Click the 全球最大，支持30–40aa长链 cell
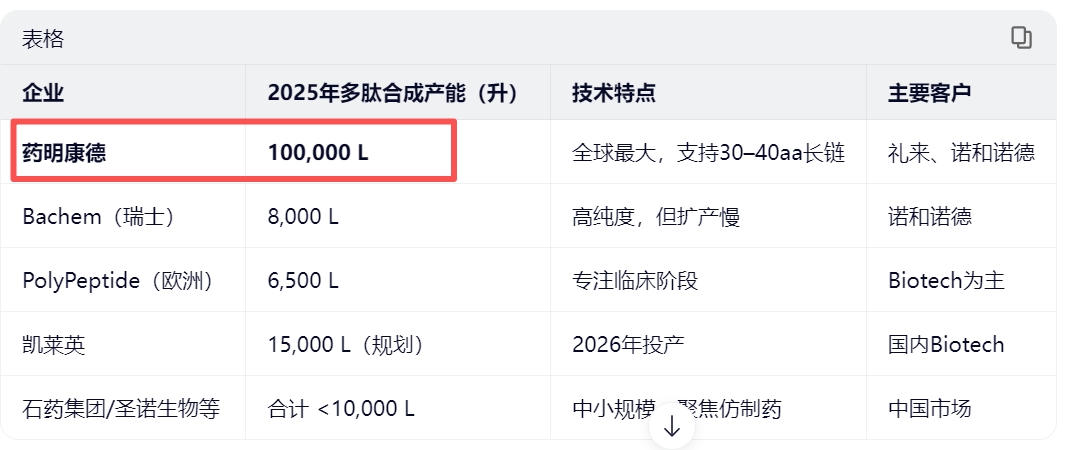 coord(708,152)
